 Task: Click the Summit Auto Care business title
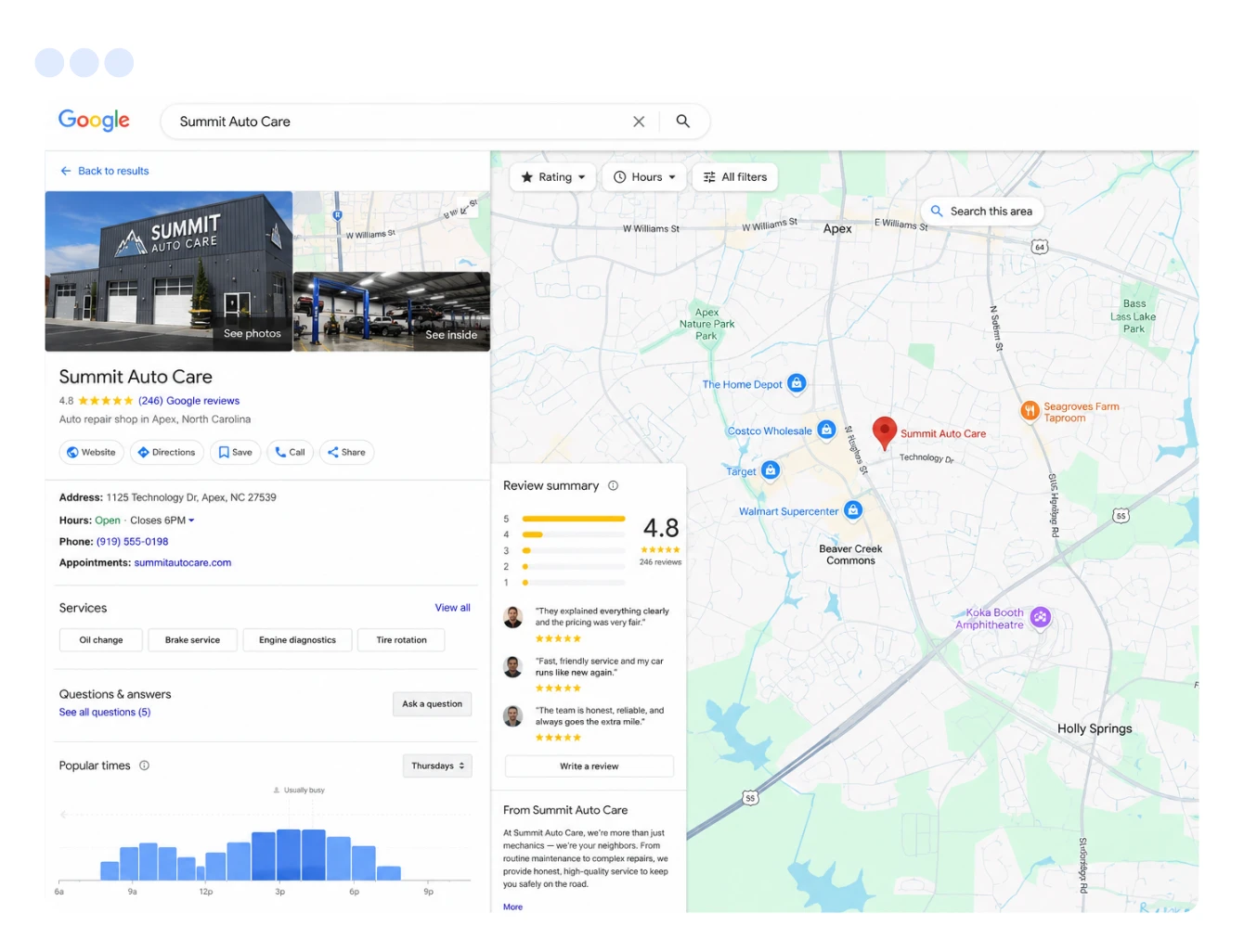point(136,377)
